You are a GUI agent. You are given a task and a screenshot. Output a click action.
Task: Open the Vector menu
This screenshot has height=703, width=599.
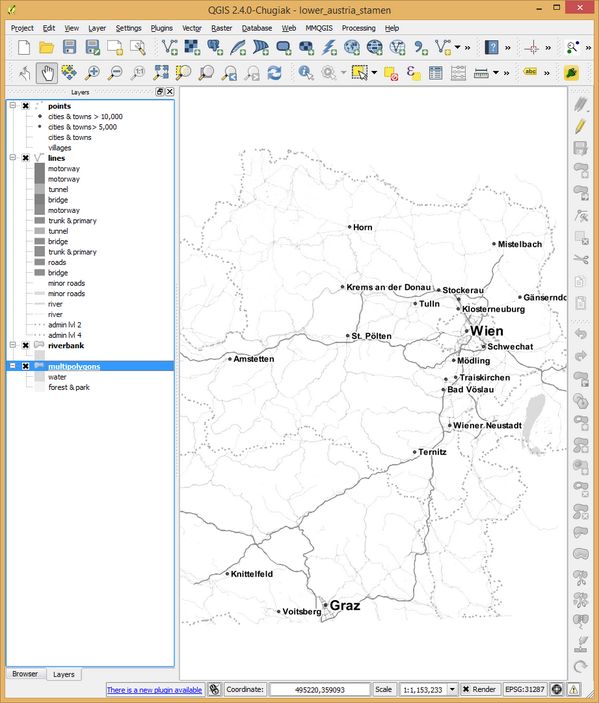pos(191,28)
